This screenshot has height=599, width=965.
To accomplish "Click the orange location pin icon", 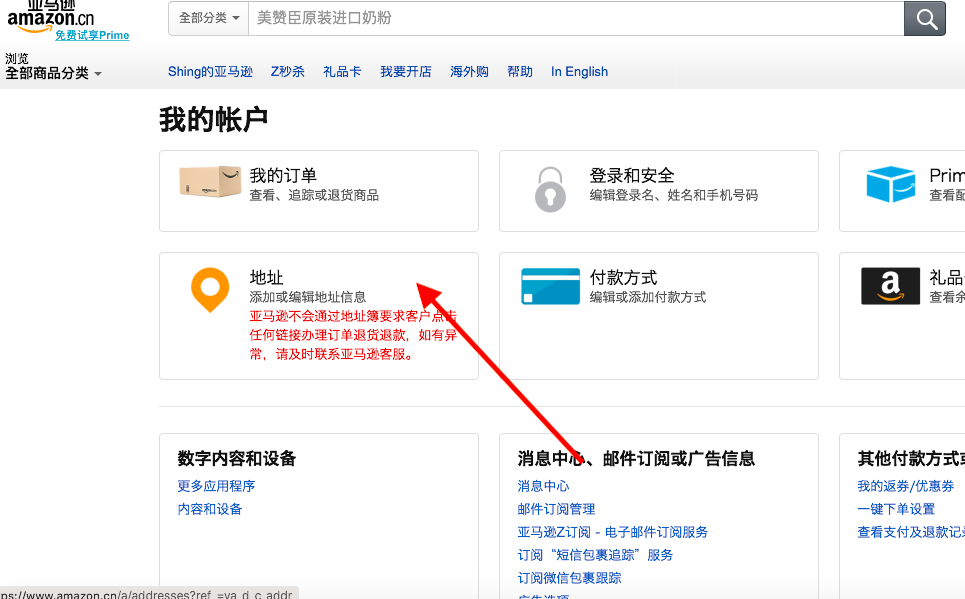I will 210,289.
